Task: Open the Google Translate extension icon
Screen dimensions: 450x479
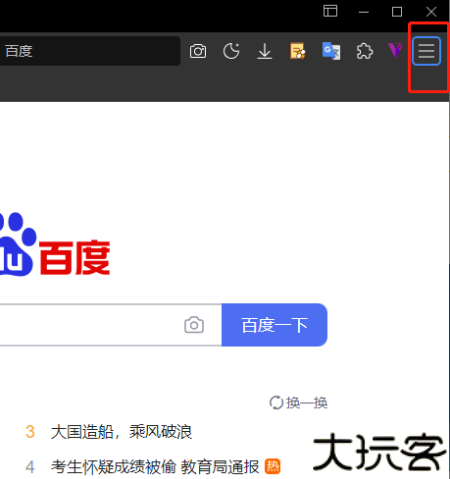Action: pyautogui.click(x=331, y=51)
